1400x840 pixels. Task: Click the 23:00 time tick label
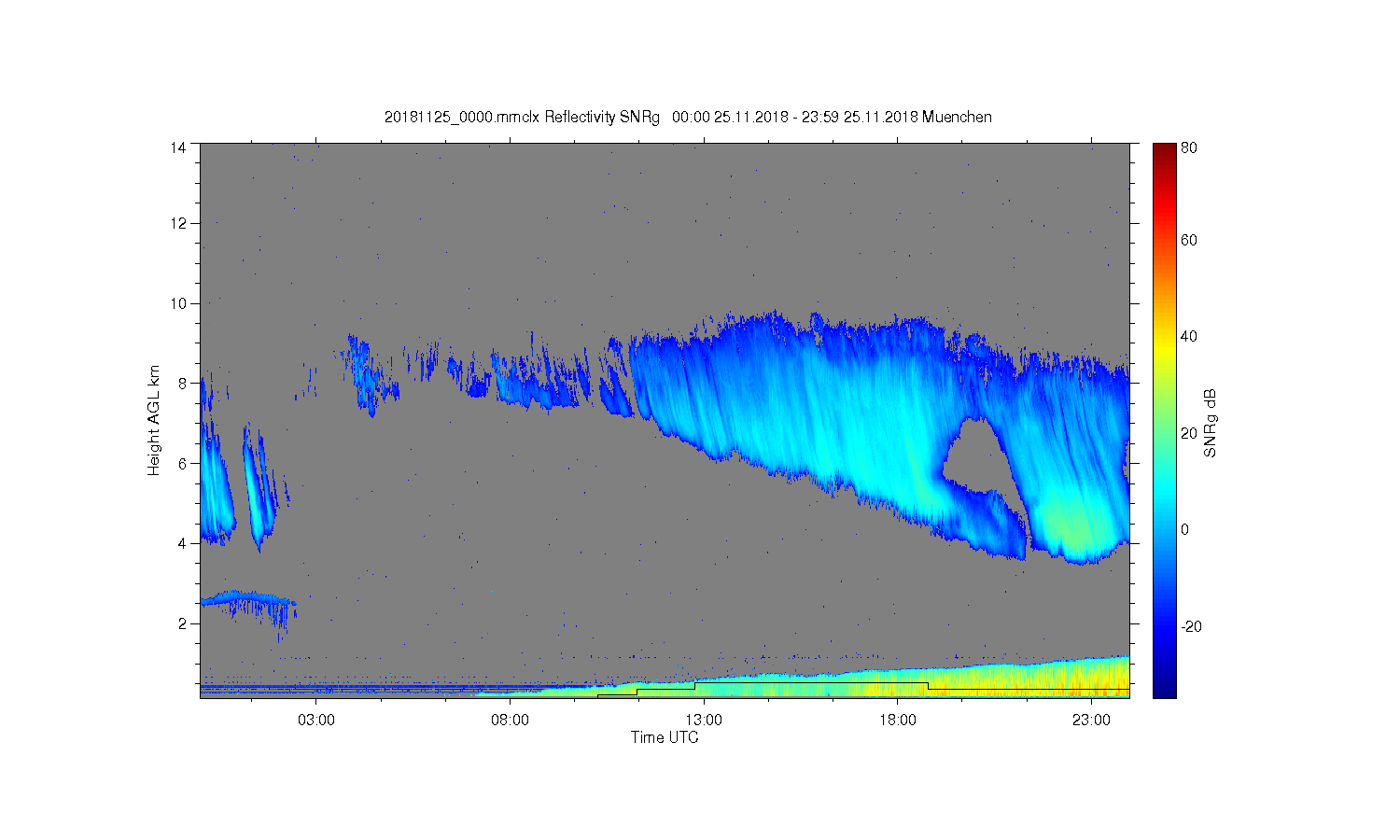pos(1091,721)
